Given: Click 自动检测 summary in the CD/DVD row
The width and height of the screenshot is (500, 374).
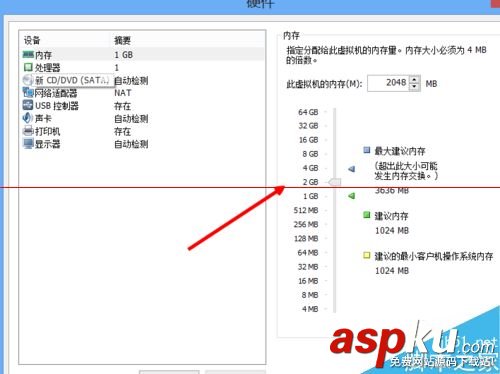Looking at the screenshot, I should click(131, 80).
